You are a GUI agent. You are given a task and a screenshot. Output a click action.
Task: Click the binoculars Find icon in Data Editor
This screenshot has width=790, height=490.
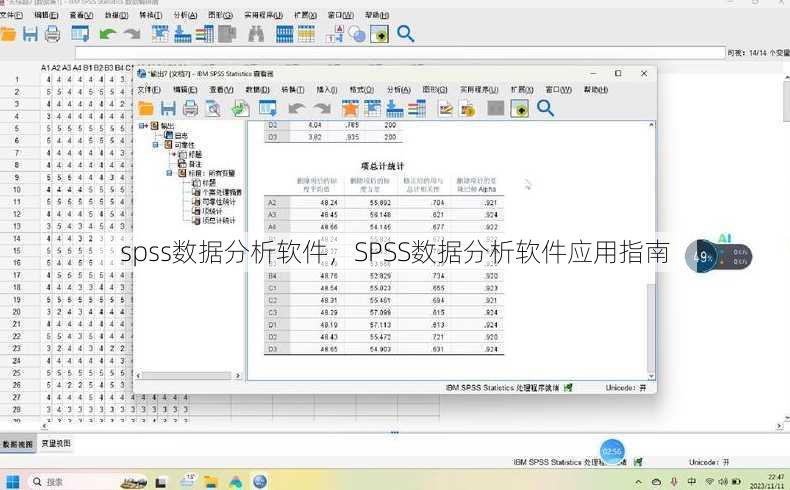click(256, 34)
